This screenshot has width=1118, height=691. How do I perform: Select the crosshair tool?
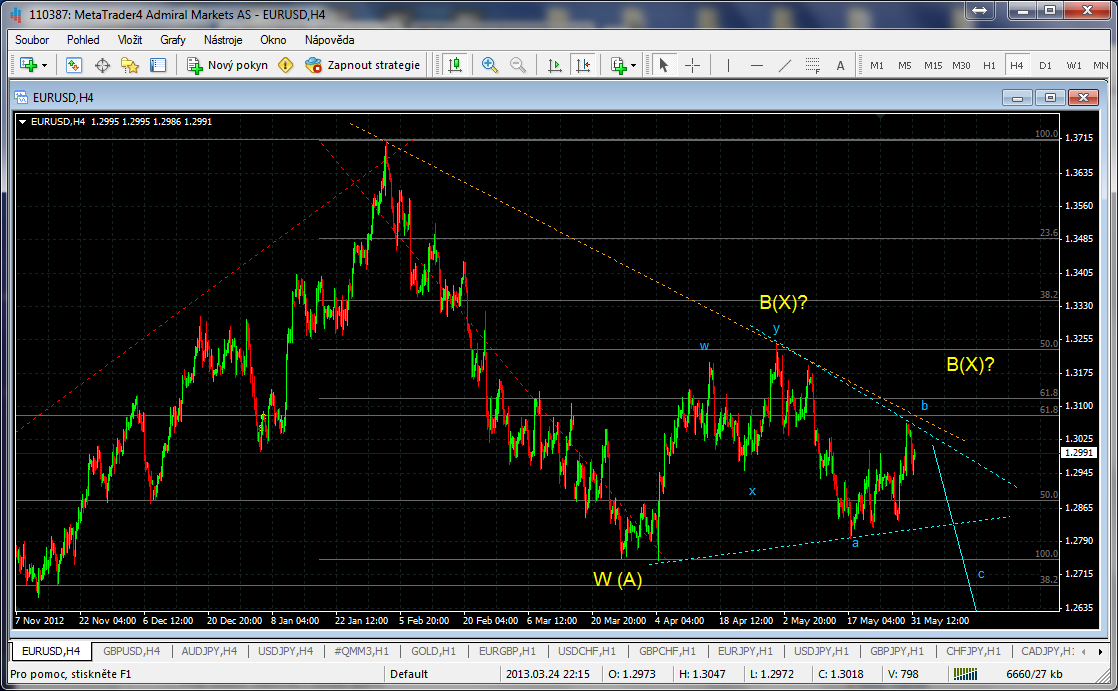point(692,65)
